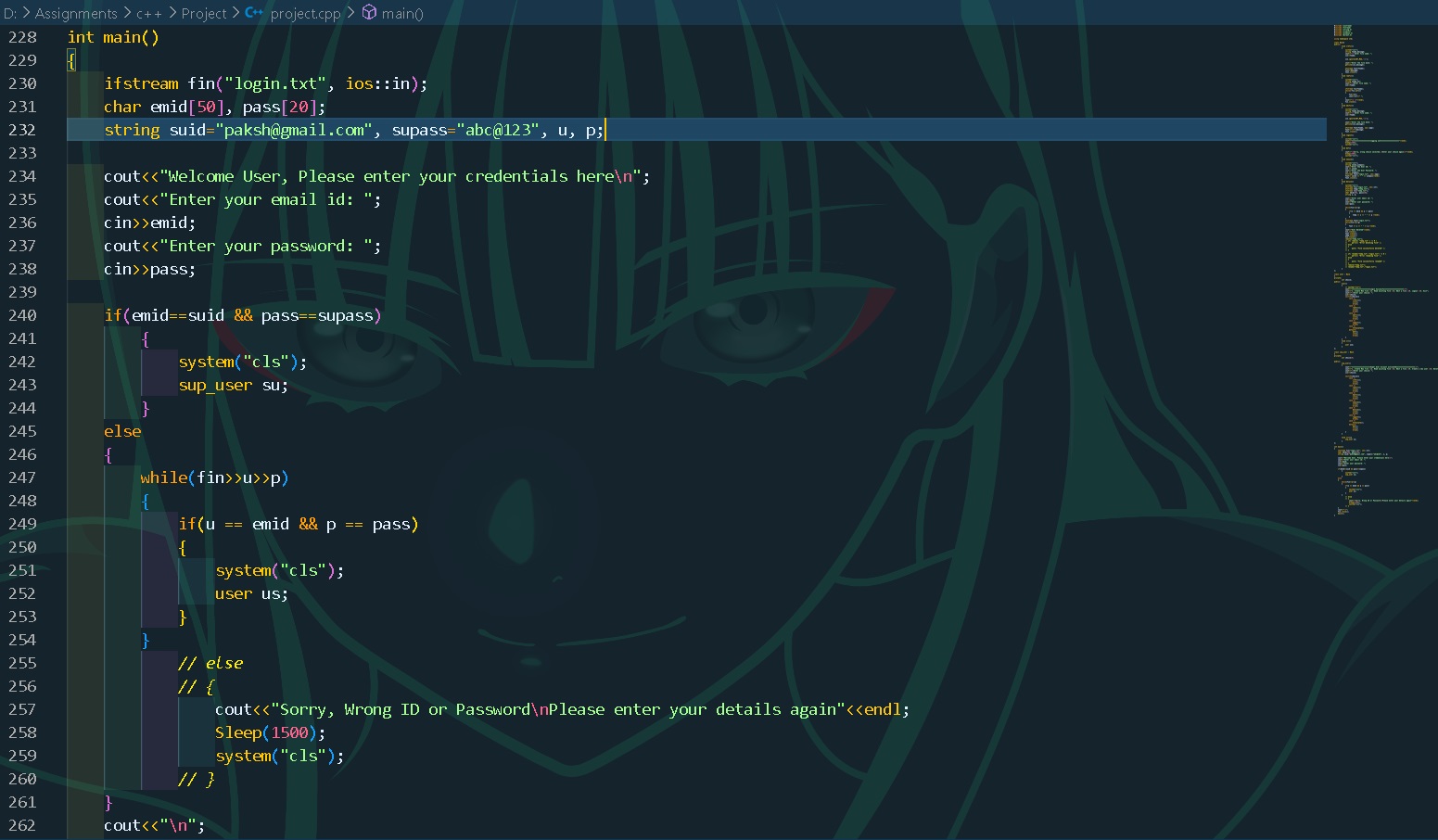This screenshot has height=840, width=1438.
Task: Click the ifstream keyword on line 230
Action: pos(141,83)
